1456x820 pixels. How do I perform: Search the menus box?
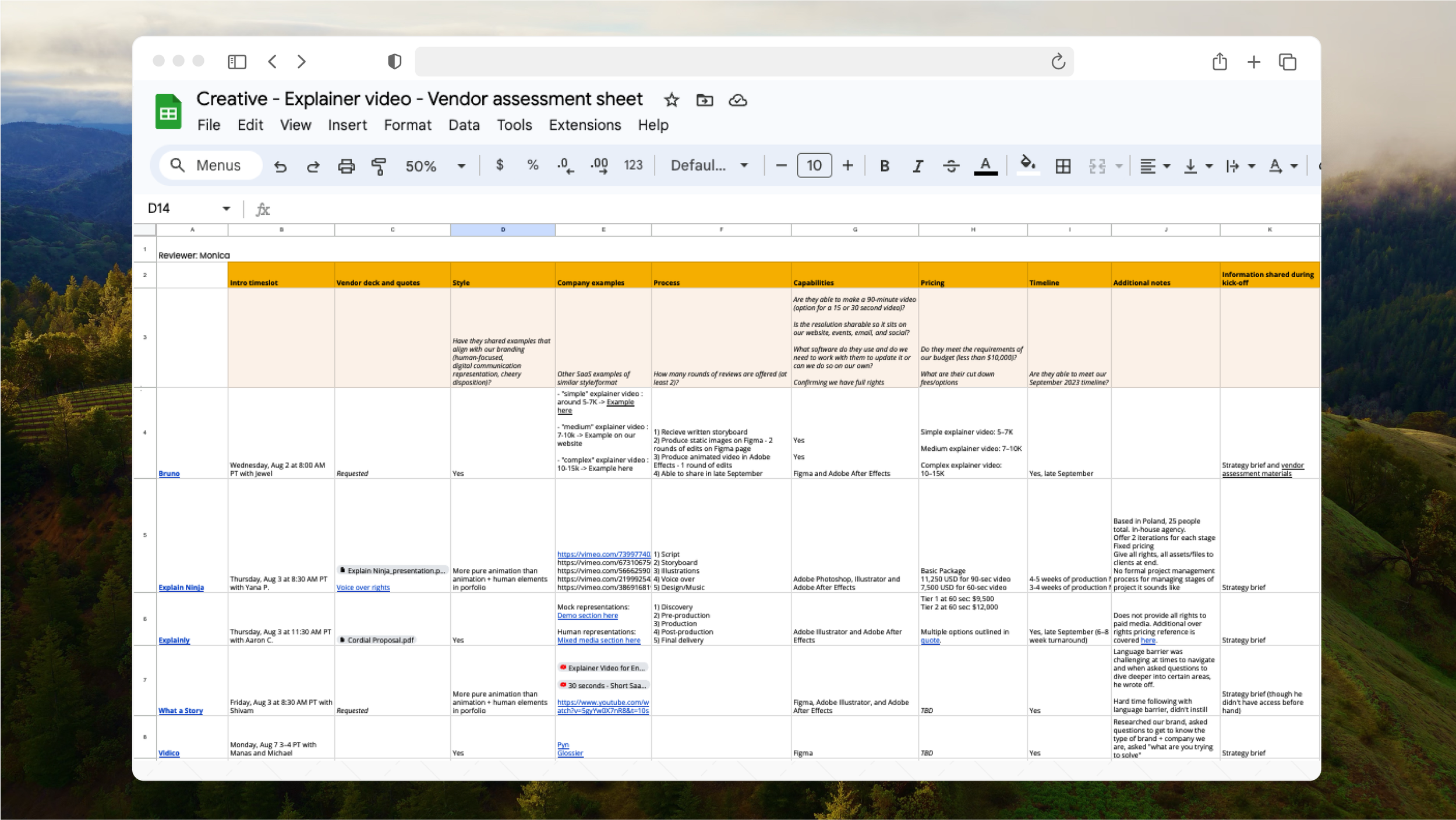(x=211, y=165)
